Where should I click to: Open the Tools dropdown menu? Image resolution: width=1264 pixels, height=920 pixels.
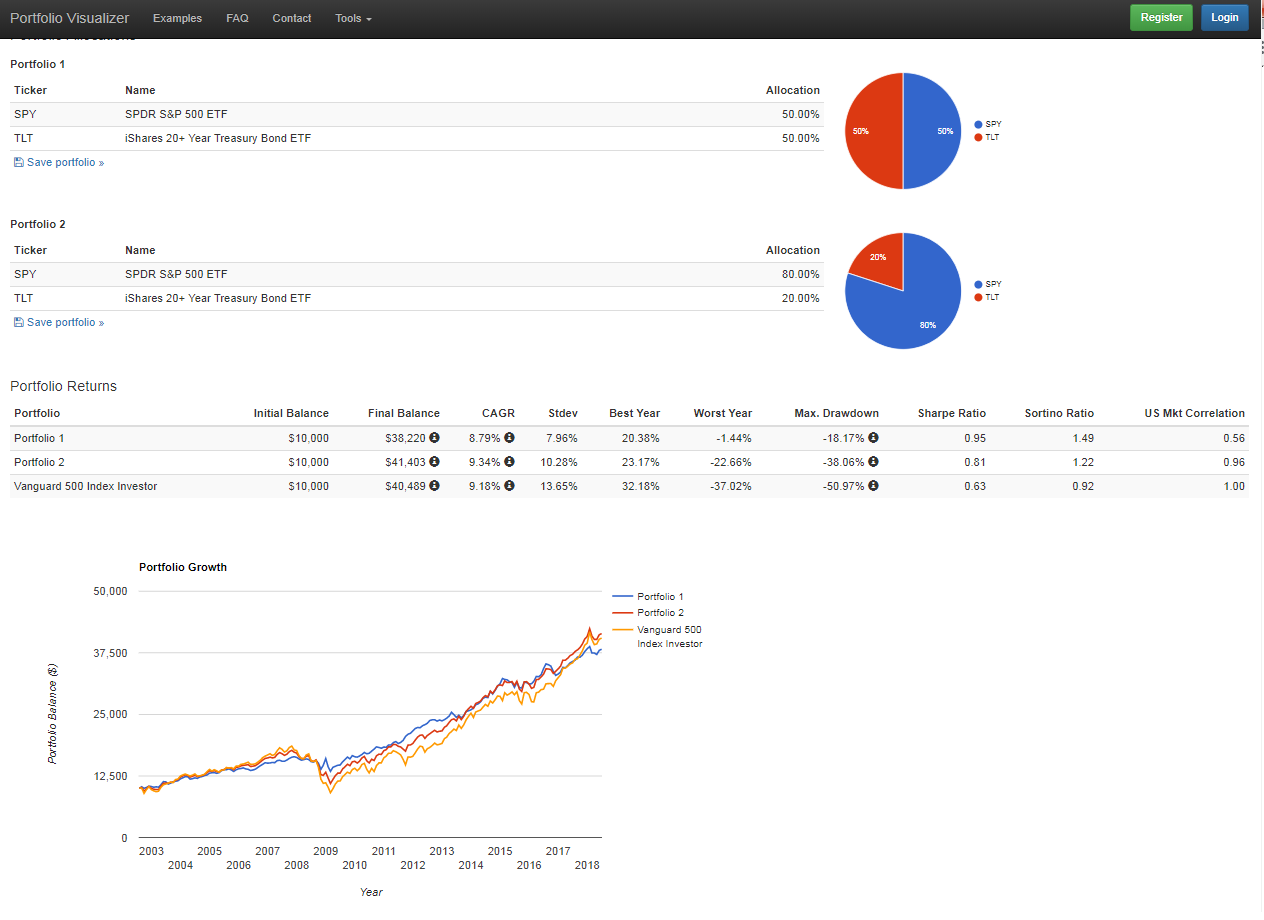[x=353, y=18]
